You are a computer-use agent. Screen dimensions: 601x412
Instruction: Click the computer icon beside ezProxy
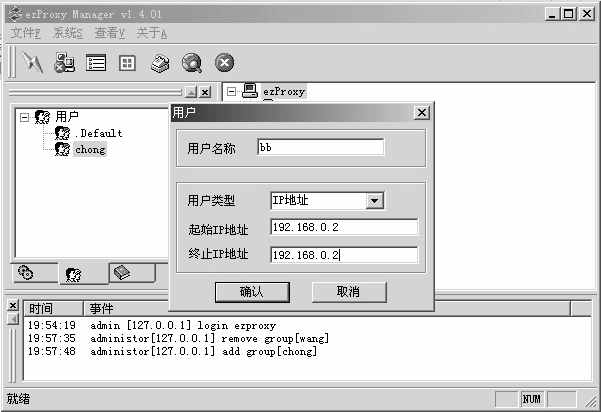click(250, 91)
